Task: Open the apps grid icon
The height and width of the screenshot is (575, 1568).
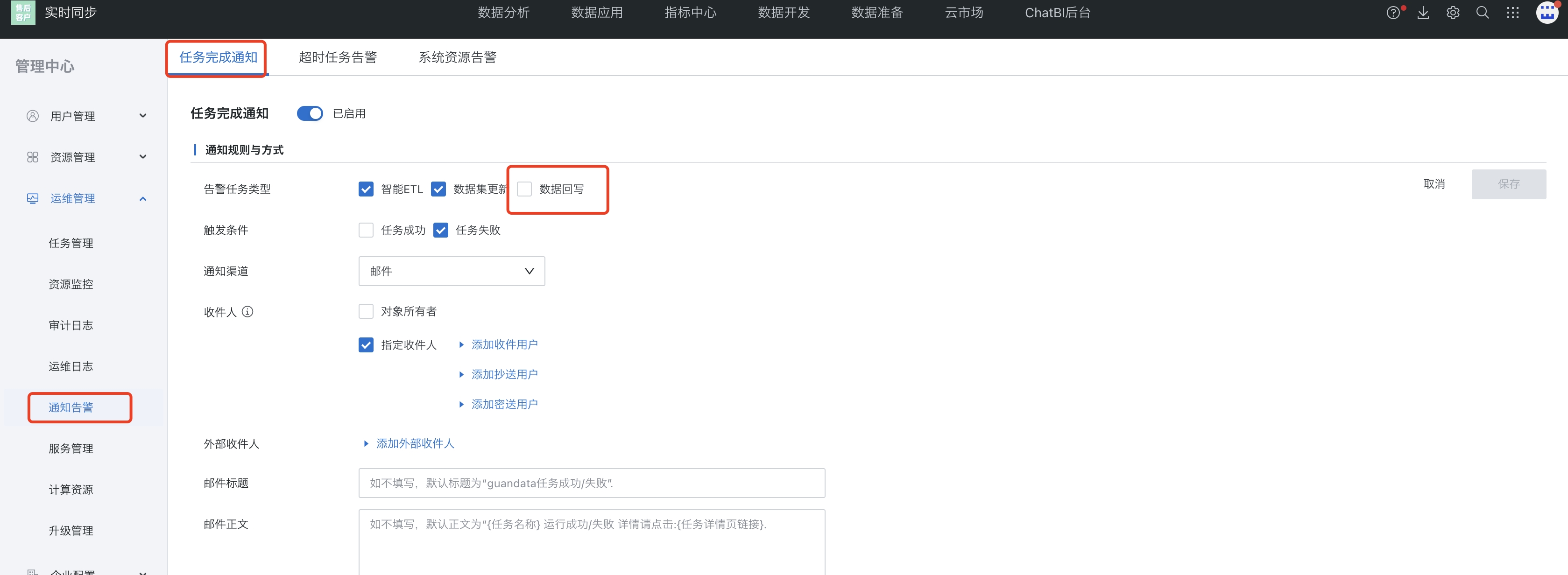Action: (x=1512, y=13)
